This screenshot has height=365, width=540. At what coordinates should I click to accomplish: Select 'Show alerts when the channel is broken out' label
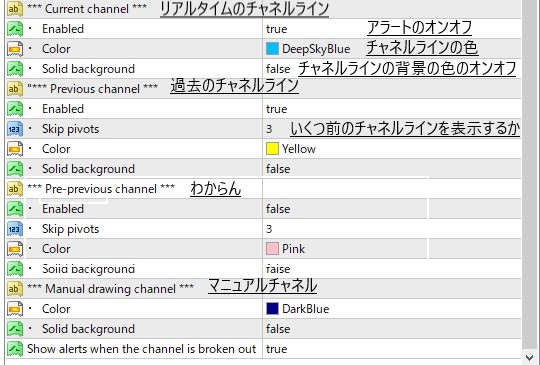[x=142, y=349]
